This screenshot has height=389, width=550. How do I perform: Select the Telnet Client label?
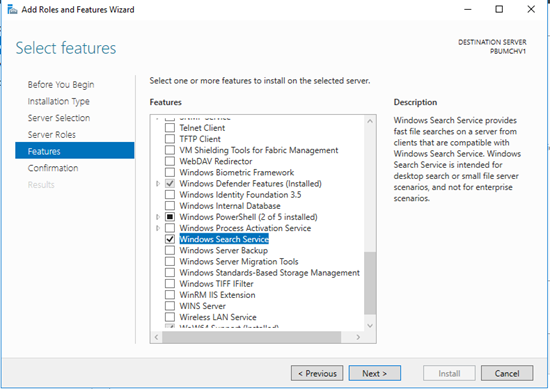[x=202, y=128]
